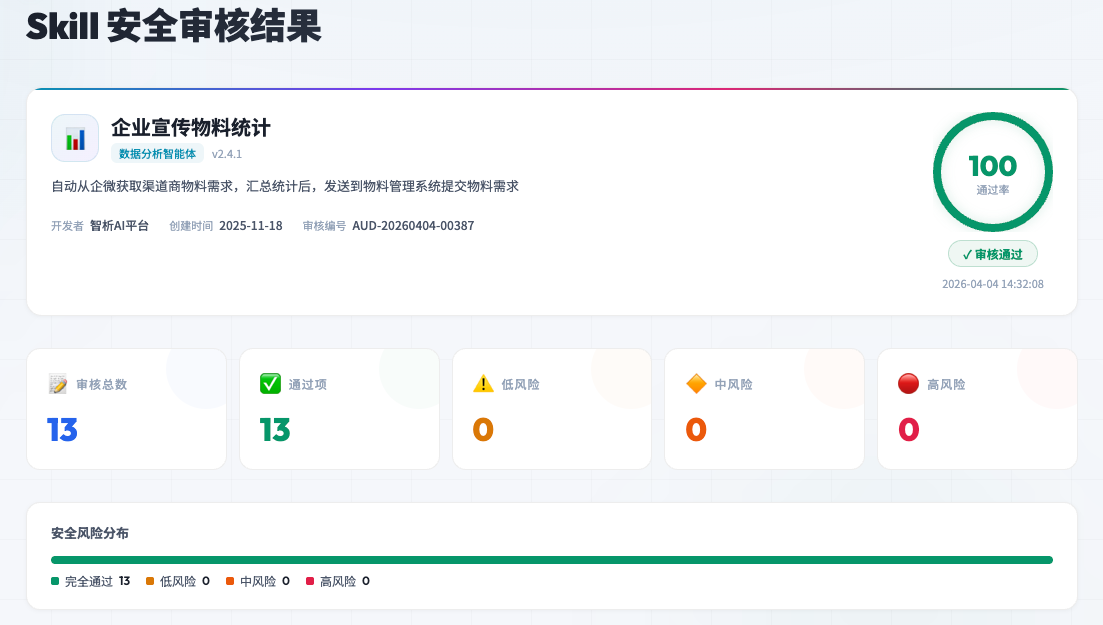Click the 低风险 legend entry in distribution

pyautogui.click(x=178, y=581)
